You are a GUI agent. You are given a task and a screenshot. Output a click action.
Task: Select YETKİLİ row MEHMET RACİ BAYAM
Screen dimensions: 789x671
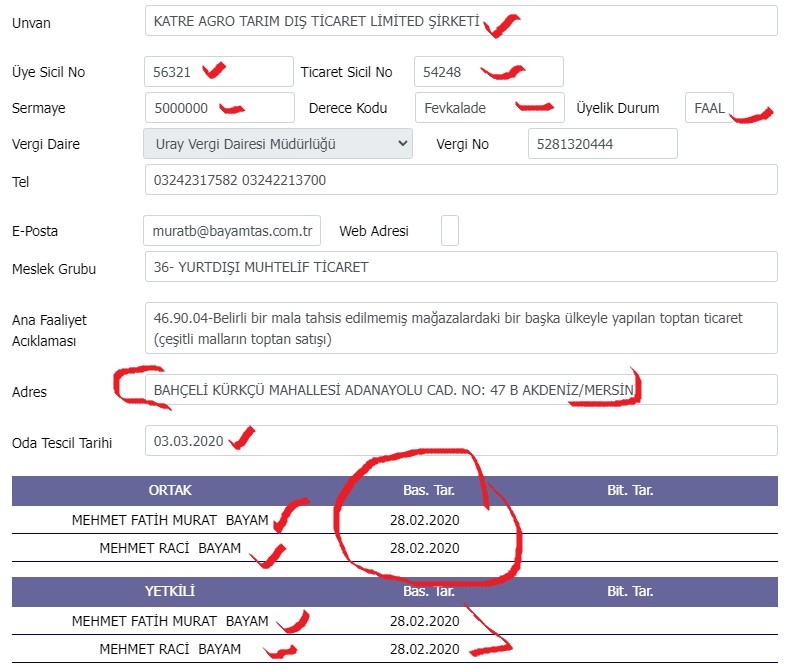[395, 649]
